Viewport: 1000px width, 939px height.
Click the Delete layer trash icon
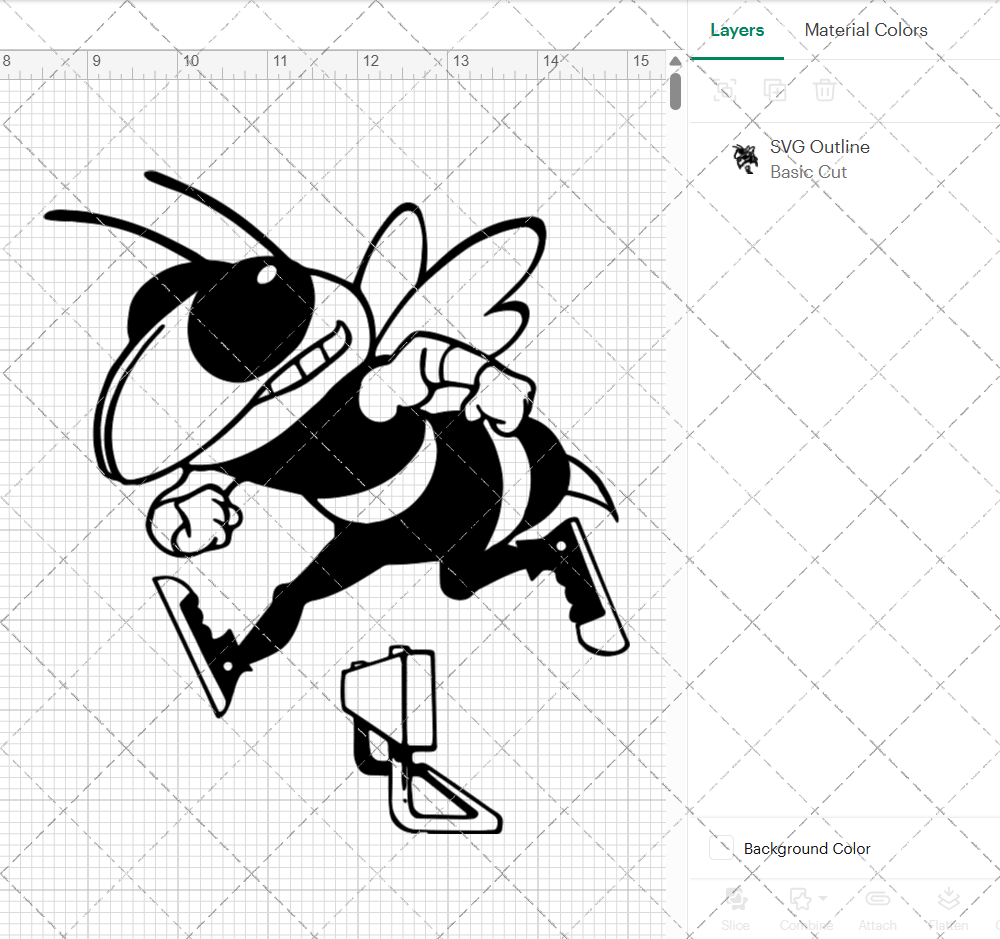pos(824,90)
